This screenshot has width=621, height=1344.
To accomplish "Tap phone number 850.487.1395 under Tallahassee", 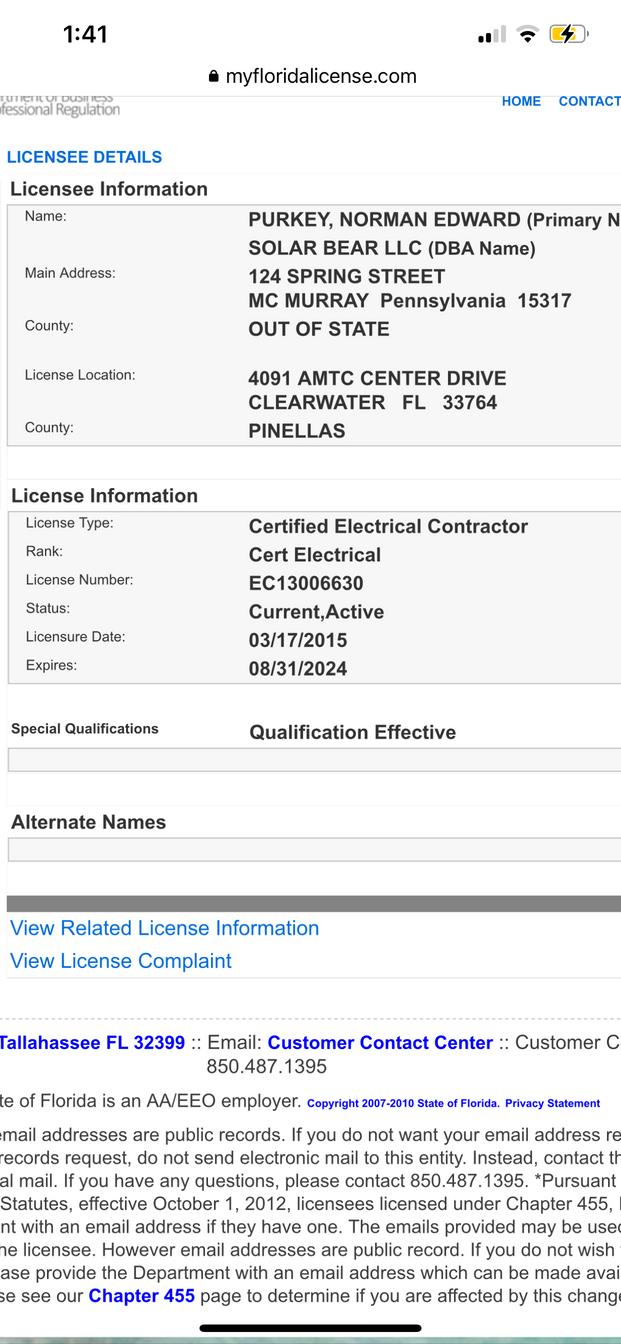I will click(266, 1067).
